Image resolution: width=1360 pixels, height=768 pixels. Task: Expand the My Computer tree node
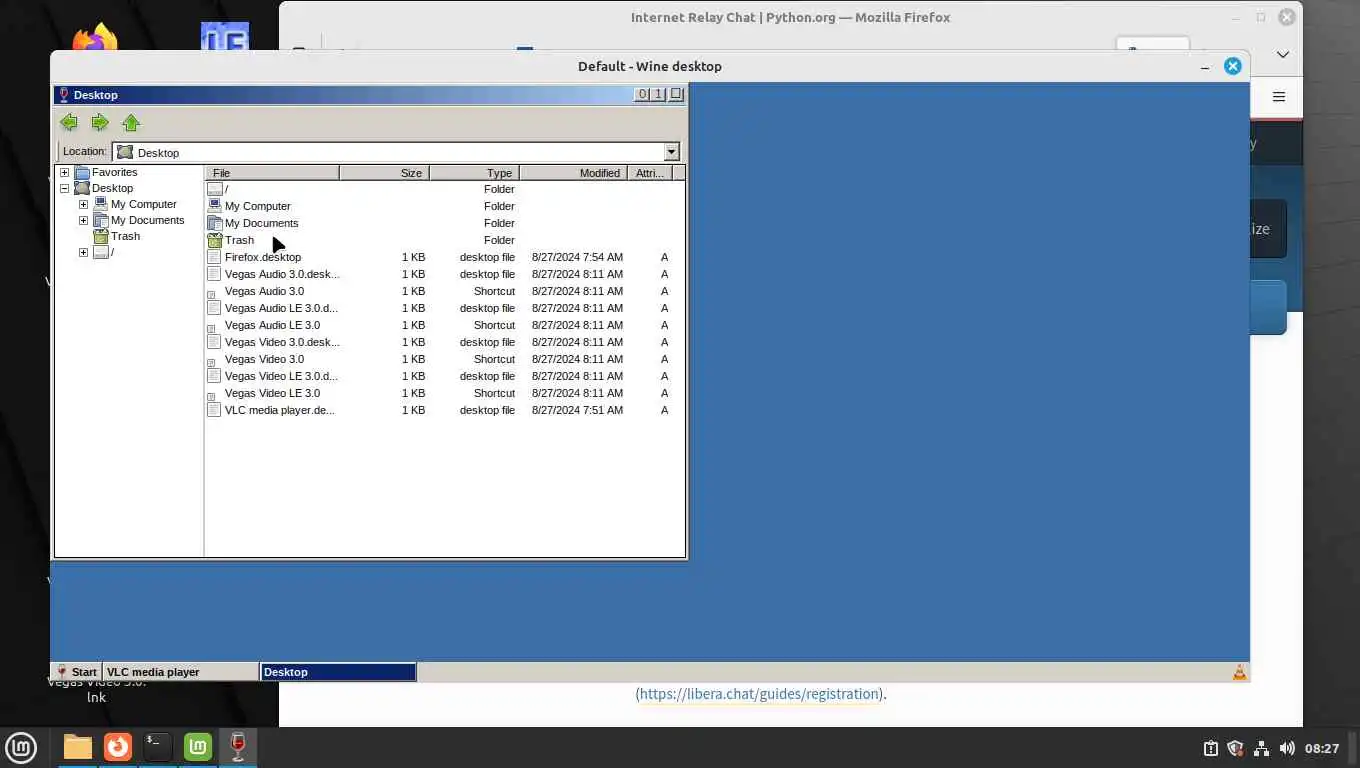[84, 204]
